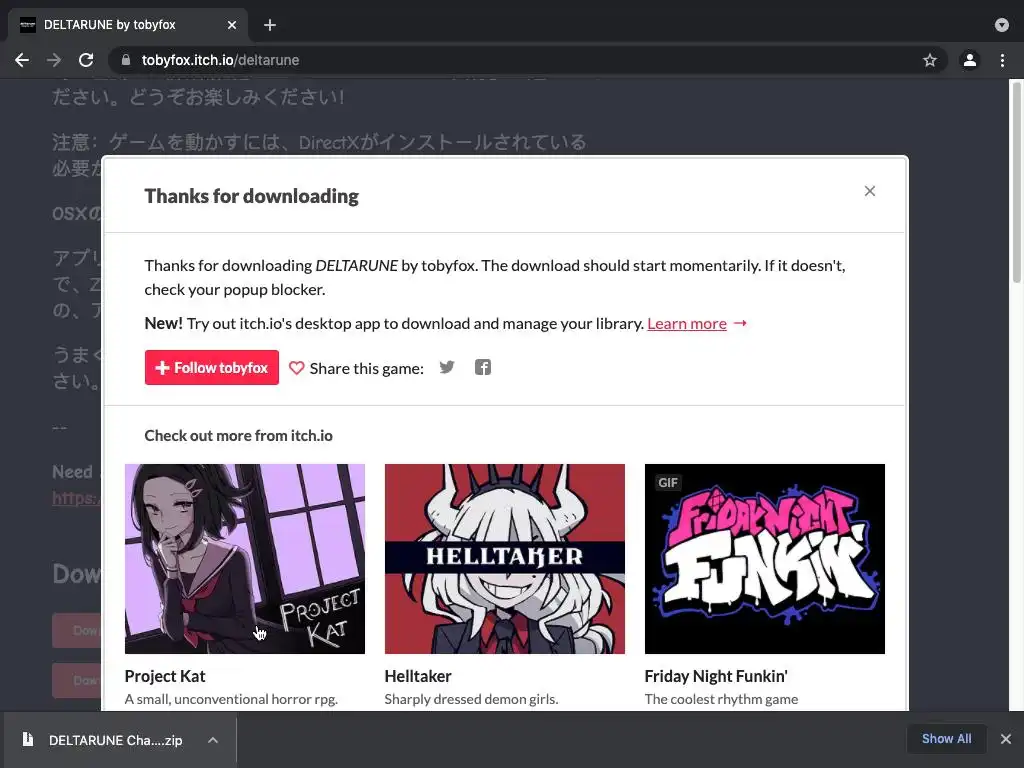Open the Chrome three-dot menu
The width and height of the screenshot is (1024, 768).
[x=1002, y=60]
